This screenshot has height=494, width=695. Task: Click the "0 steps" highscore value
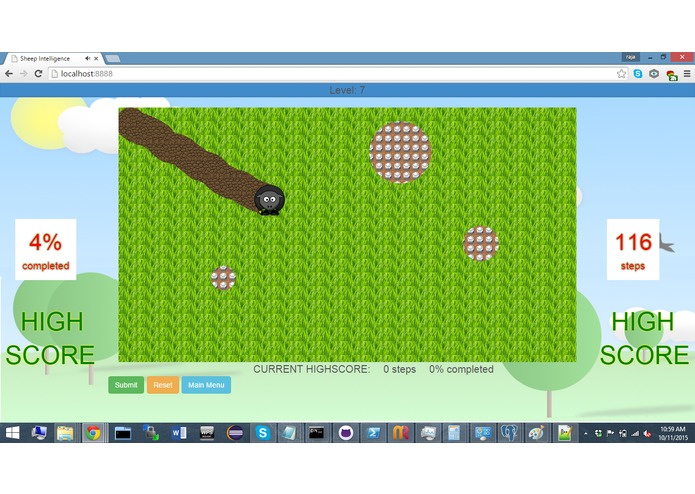coord(399,369)
